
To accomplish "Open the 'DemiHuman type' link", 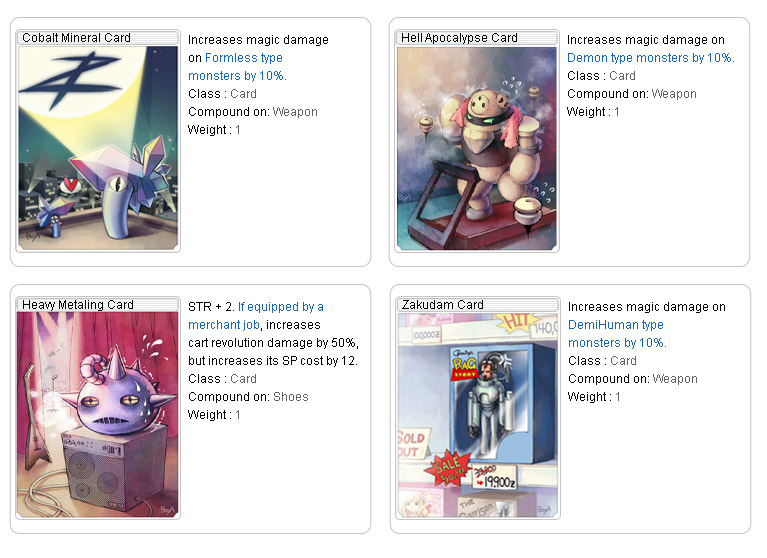I will point(616,325).
